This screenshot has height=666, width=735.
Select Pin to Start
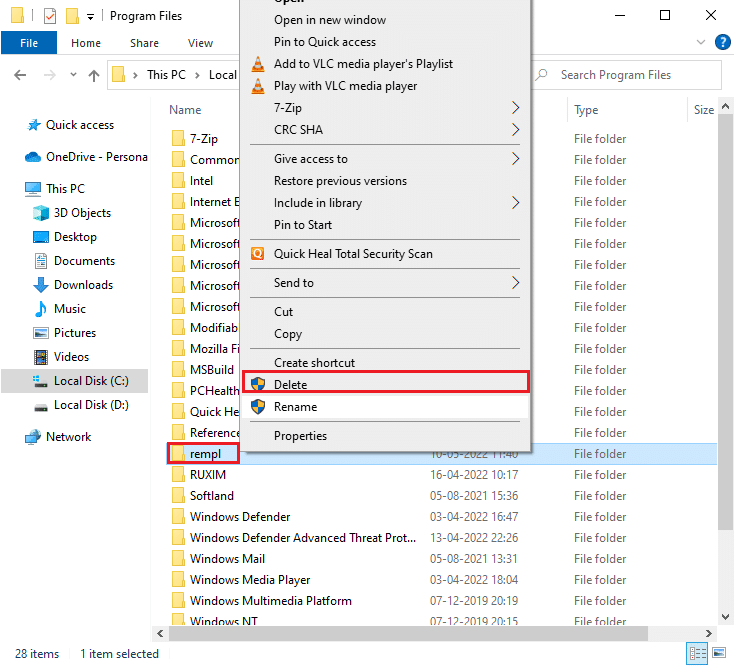pos(386,225)
